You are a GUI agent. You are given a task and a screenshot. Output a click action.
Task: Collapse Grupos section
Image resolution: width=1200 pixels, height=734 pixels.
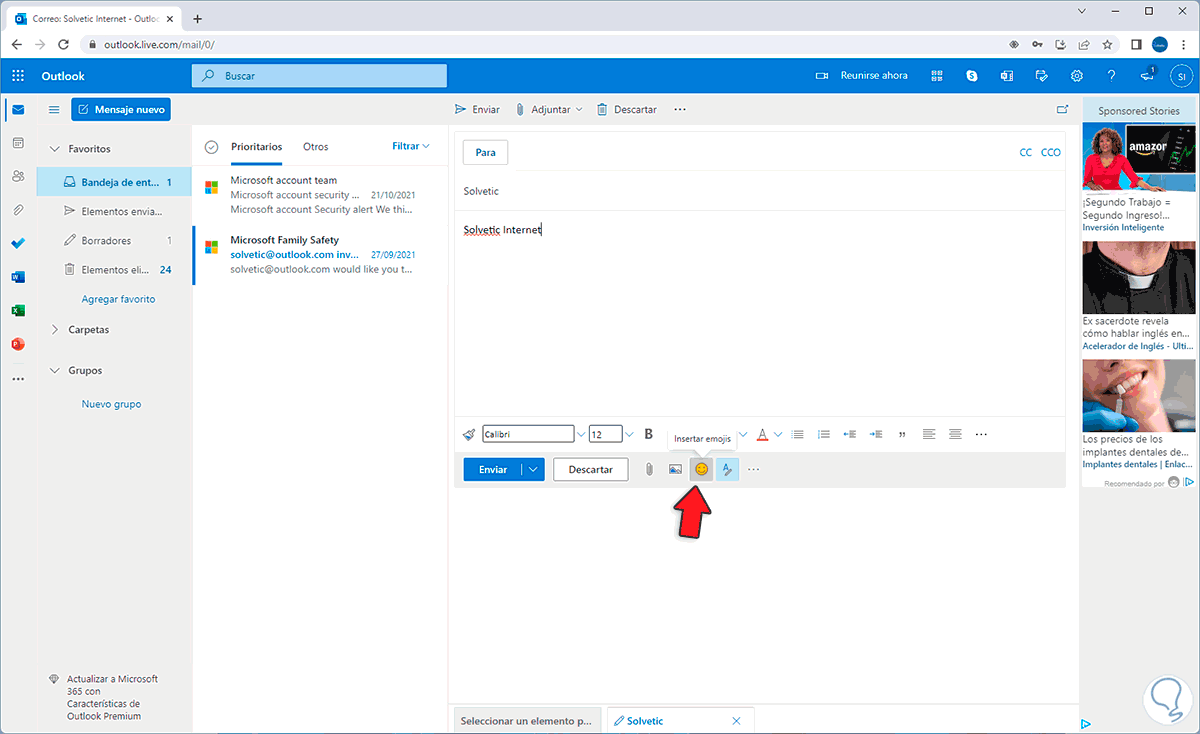click(54, 371)
